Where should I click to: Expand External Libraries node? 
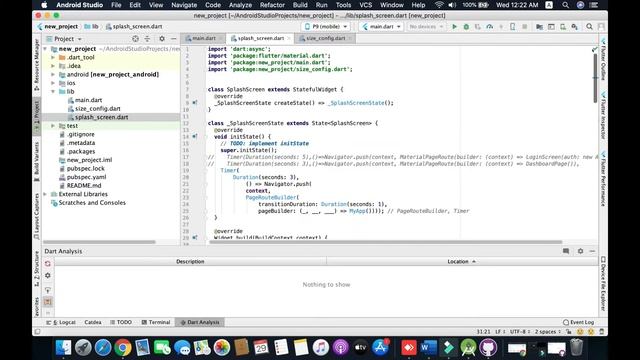coord(45,194)
